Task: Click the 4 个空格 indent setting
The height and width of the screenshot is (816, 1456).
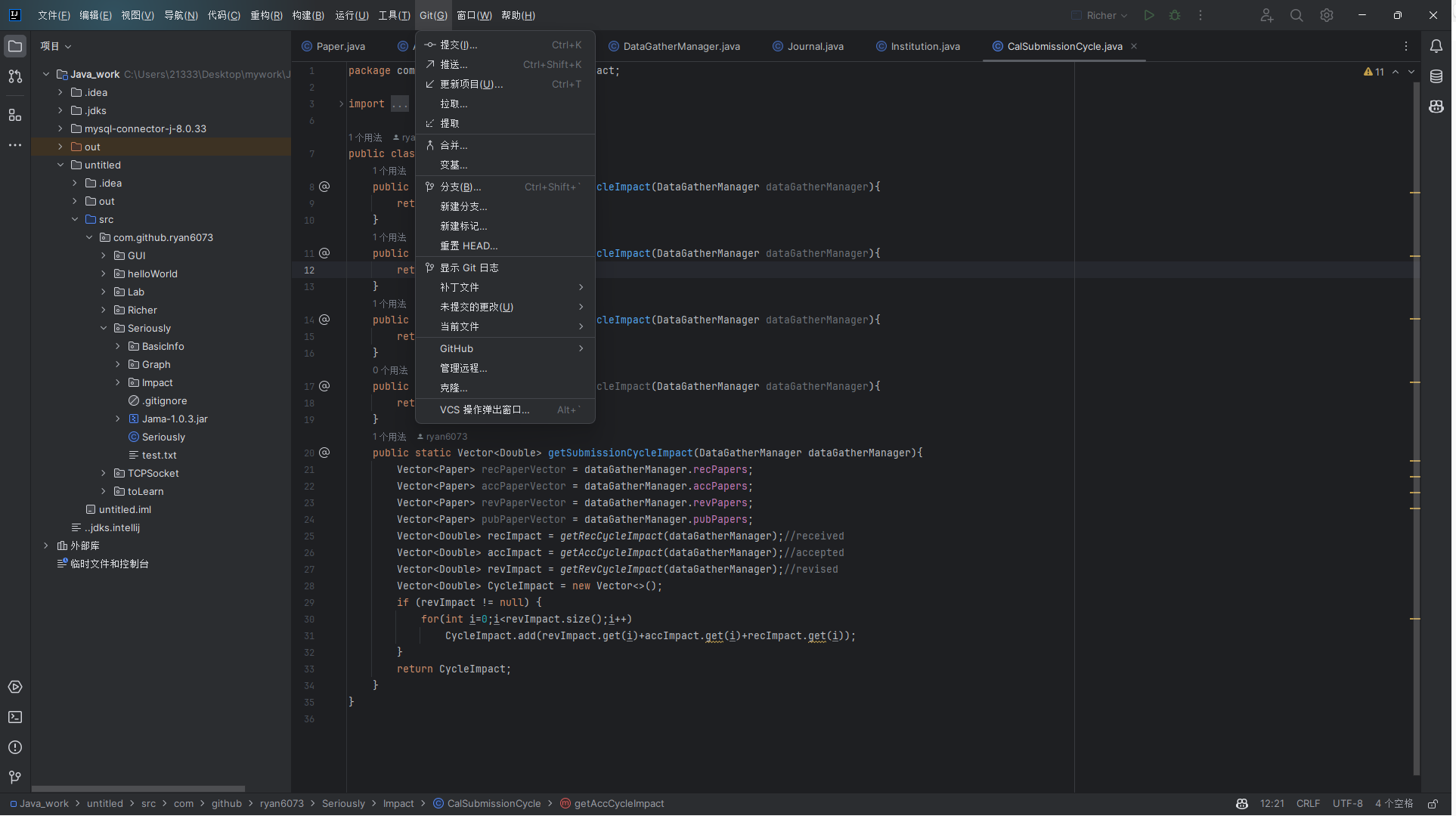Action: 1394,804
